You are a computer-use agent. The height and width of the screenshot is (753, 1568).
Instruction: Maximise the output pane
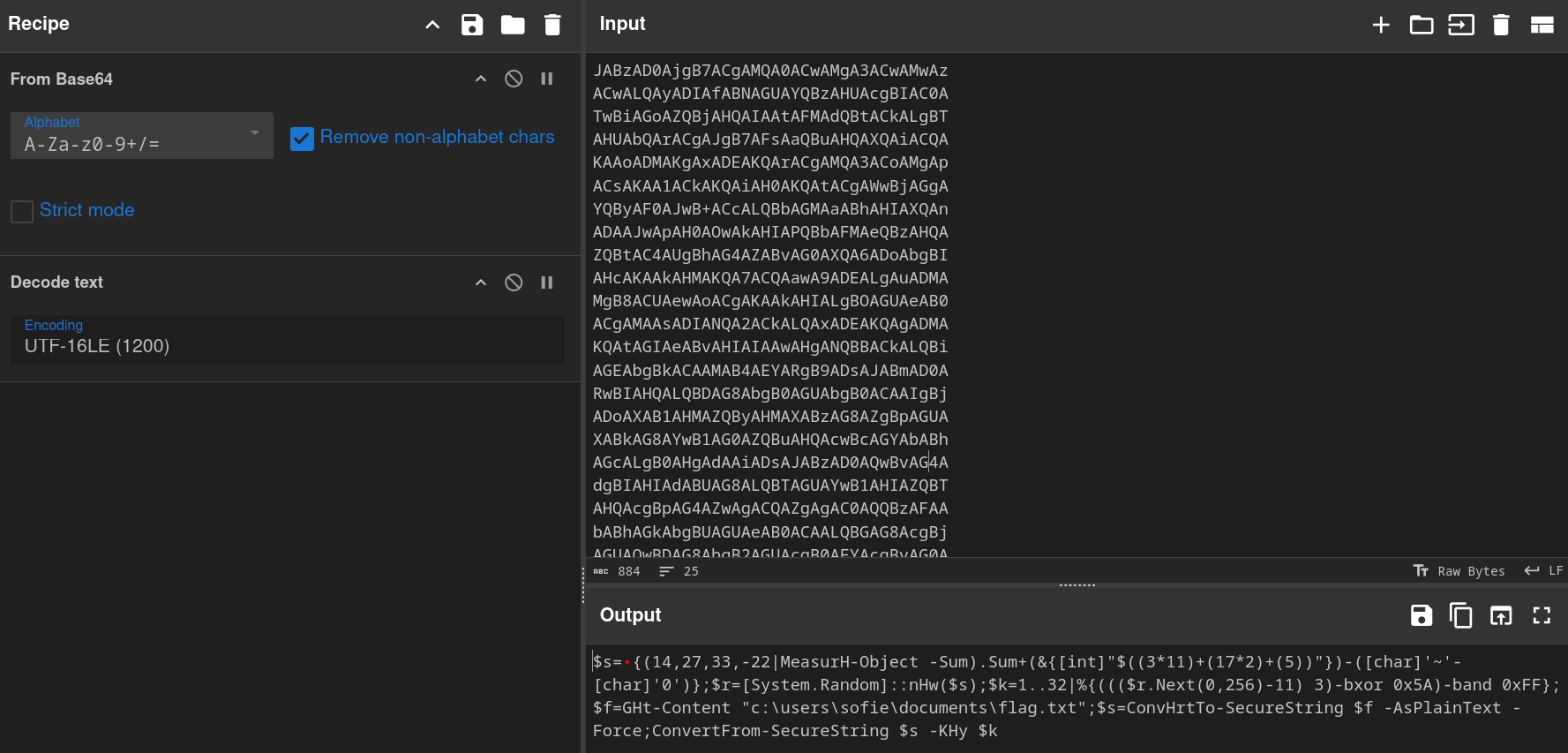click(1542, 615)
